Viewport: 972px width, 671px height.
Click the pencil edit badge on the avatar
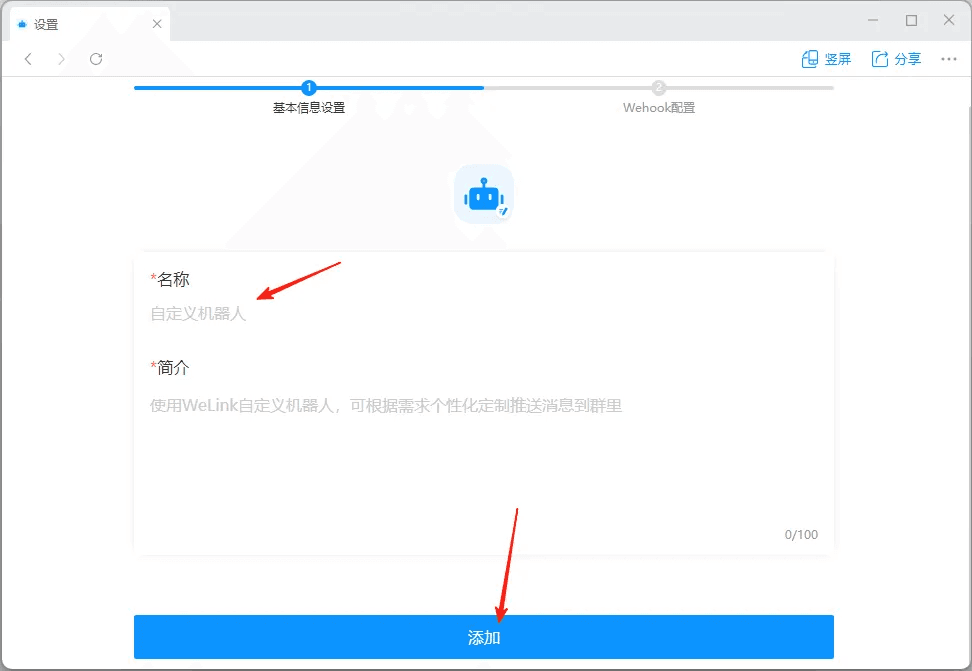503,211
